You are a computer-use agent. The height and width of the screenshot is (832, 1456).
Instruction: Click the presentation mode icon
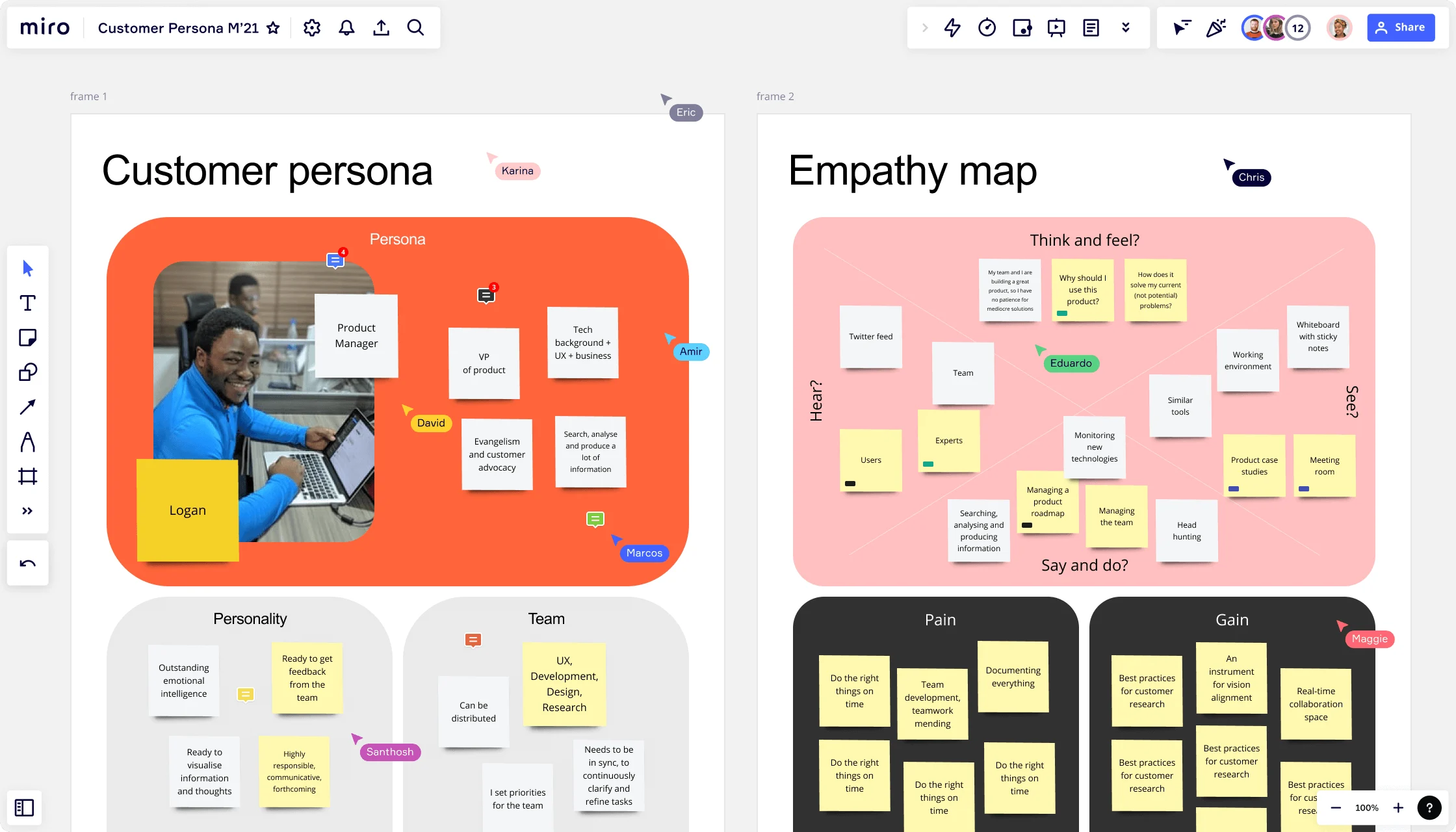pos(1056,28)
